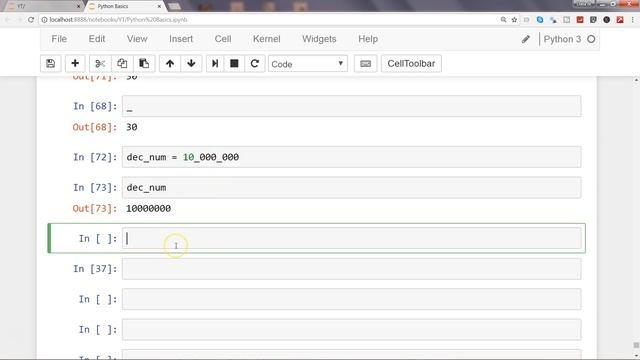Open the Edit menu

click(x=97, y=39)
